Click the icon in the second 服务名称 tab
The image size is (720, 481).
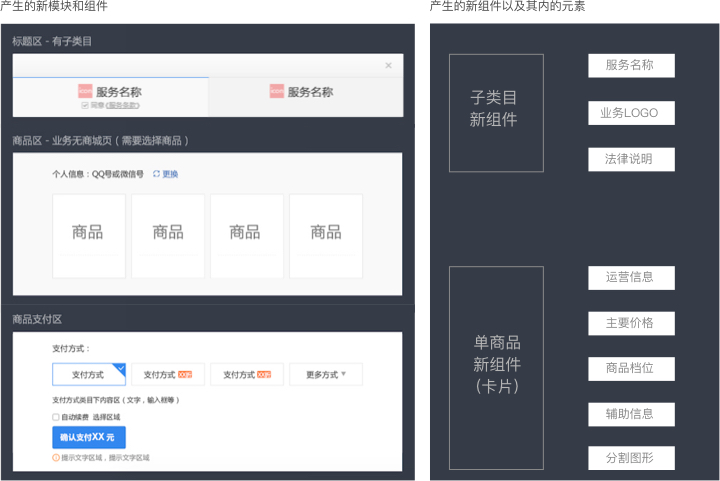[x=277, y=91]
